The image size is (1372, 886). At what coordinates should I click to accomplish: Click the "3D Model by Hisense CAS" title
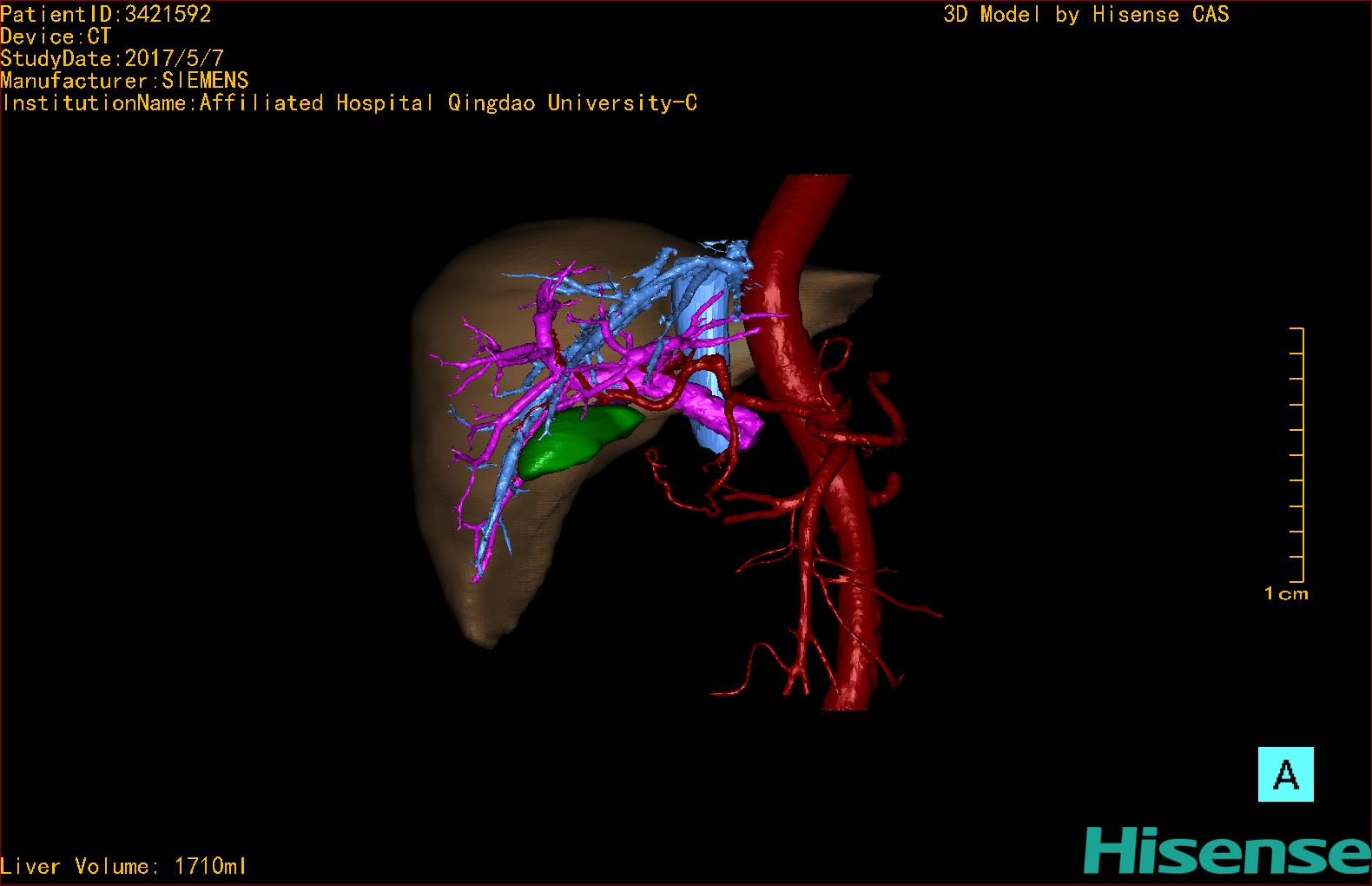pyautogui.click(x=1085, y=15)
